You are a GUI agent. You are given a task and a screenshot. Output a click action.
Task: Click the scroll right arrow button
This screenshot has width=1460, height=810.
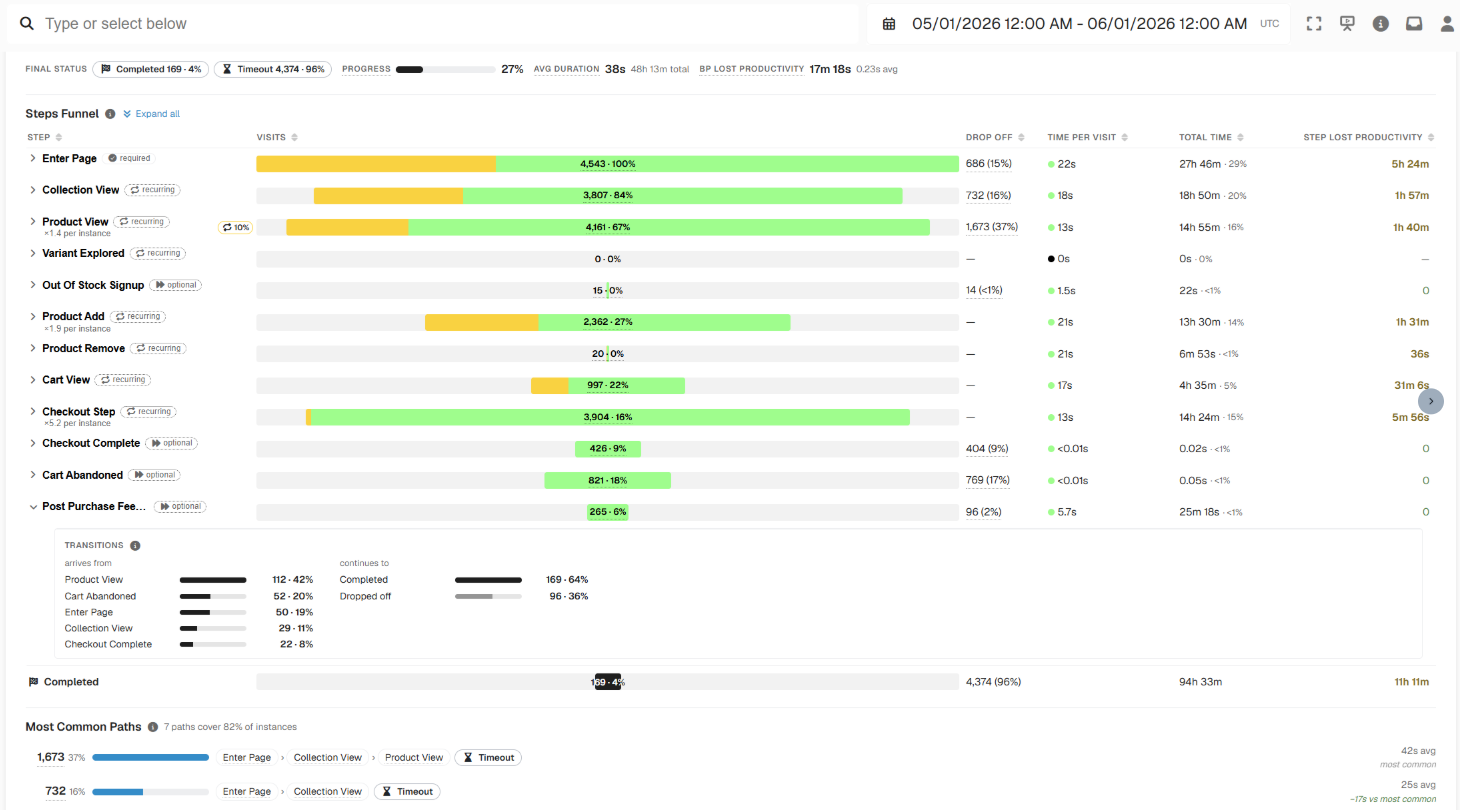click(x=1431, y=401)
